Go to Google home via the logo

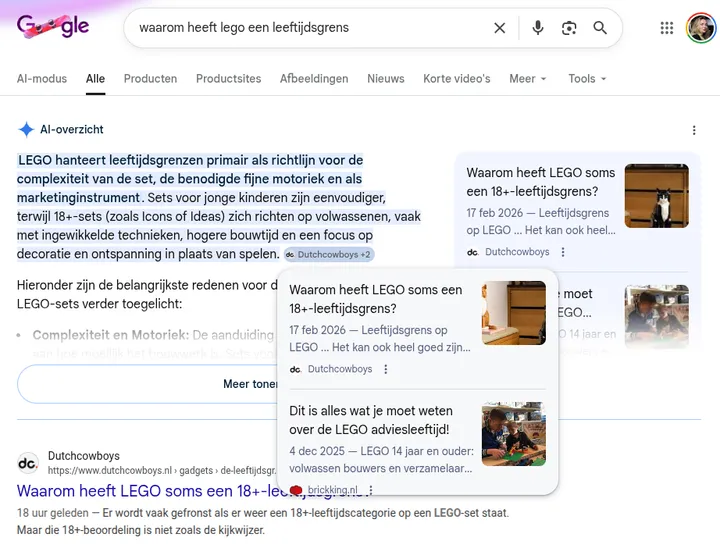(x=53, y=27)
